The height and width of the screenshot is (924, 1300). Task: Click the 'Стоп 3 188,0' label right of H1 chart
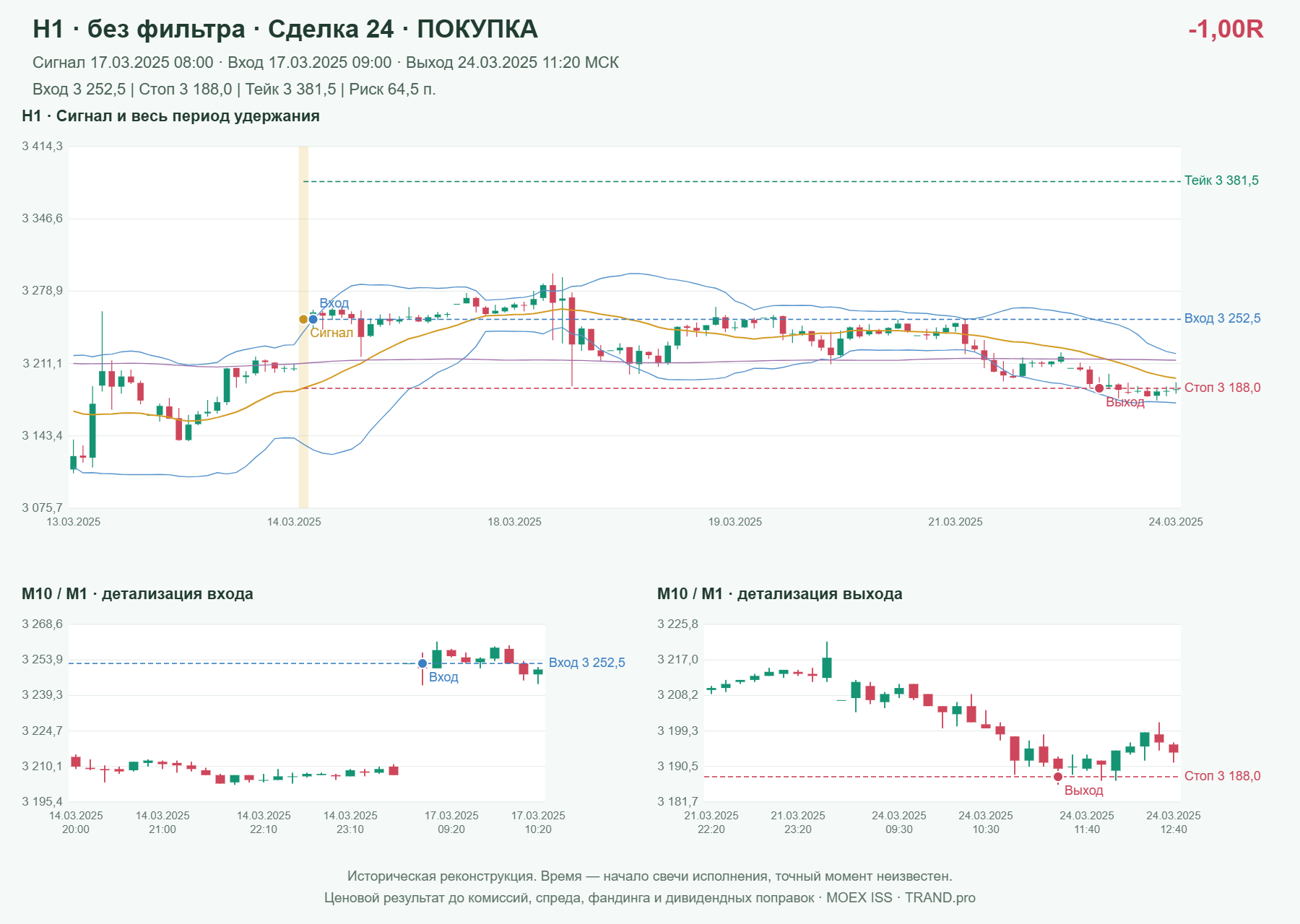(x=1222, y=388)
